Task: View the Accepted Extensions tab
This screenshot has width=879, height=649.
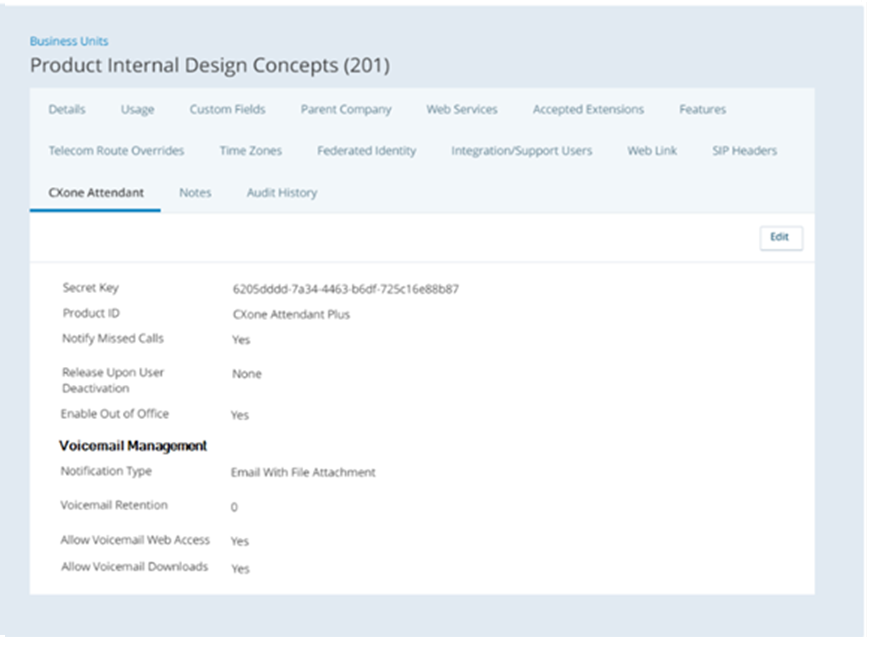Action: click(x=588, y=109)
